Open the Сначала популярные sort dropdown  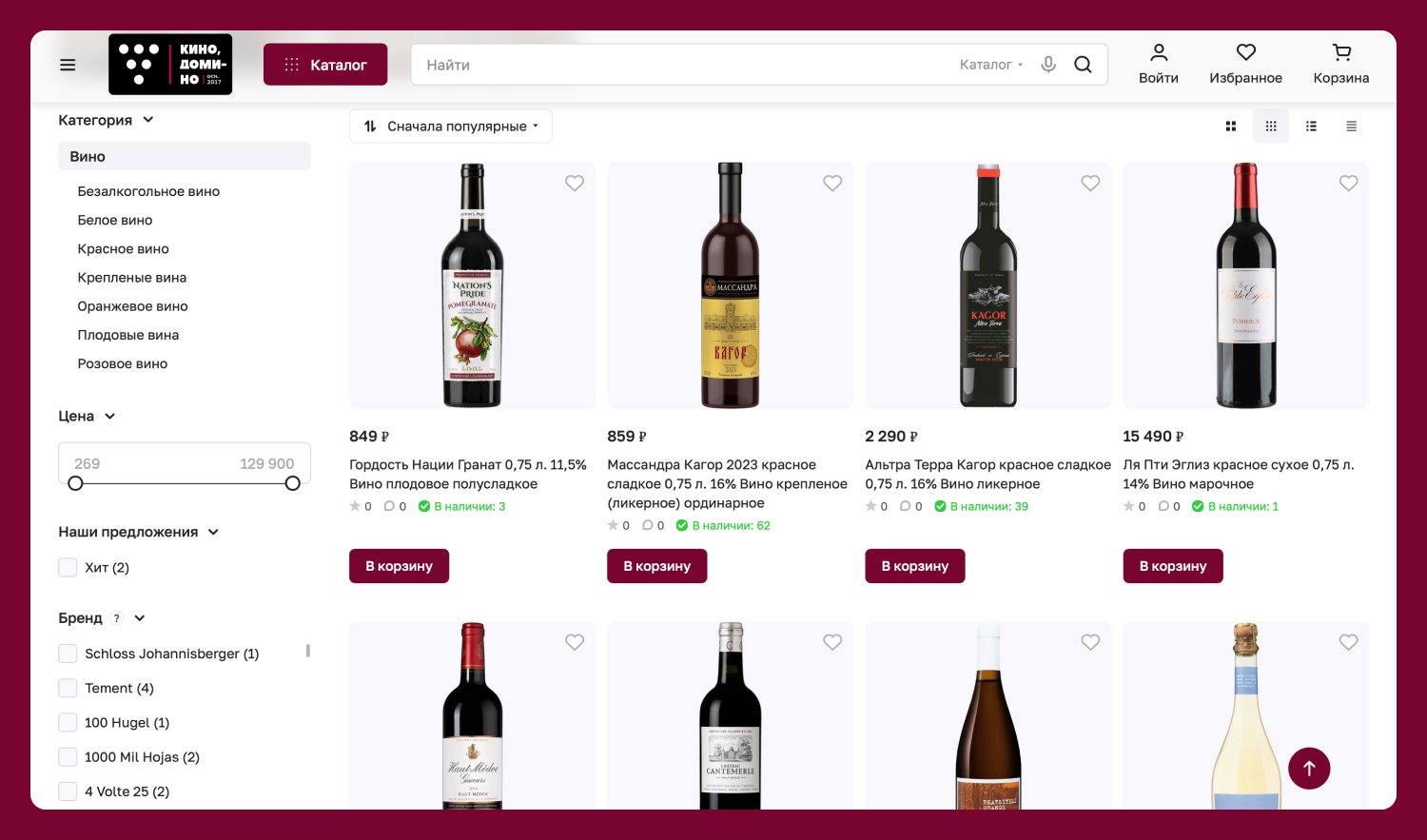coord(451,127)
